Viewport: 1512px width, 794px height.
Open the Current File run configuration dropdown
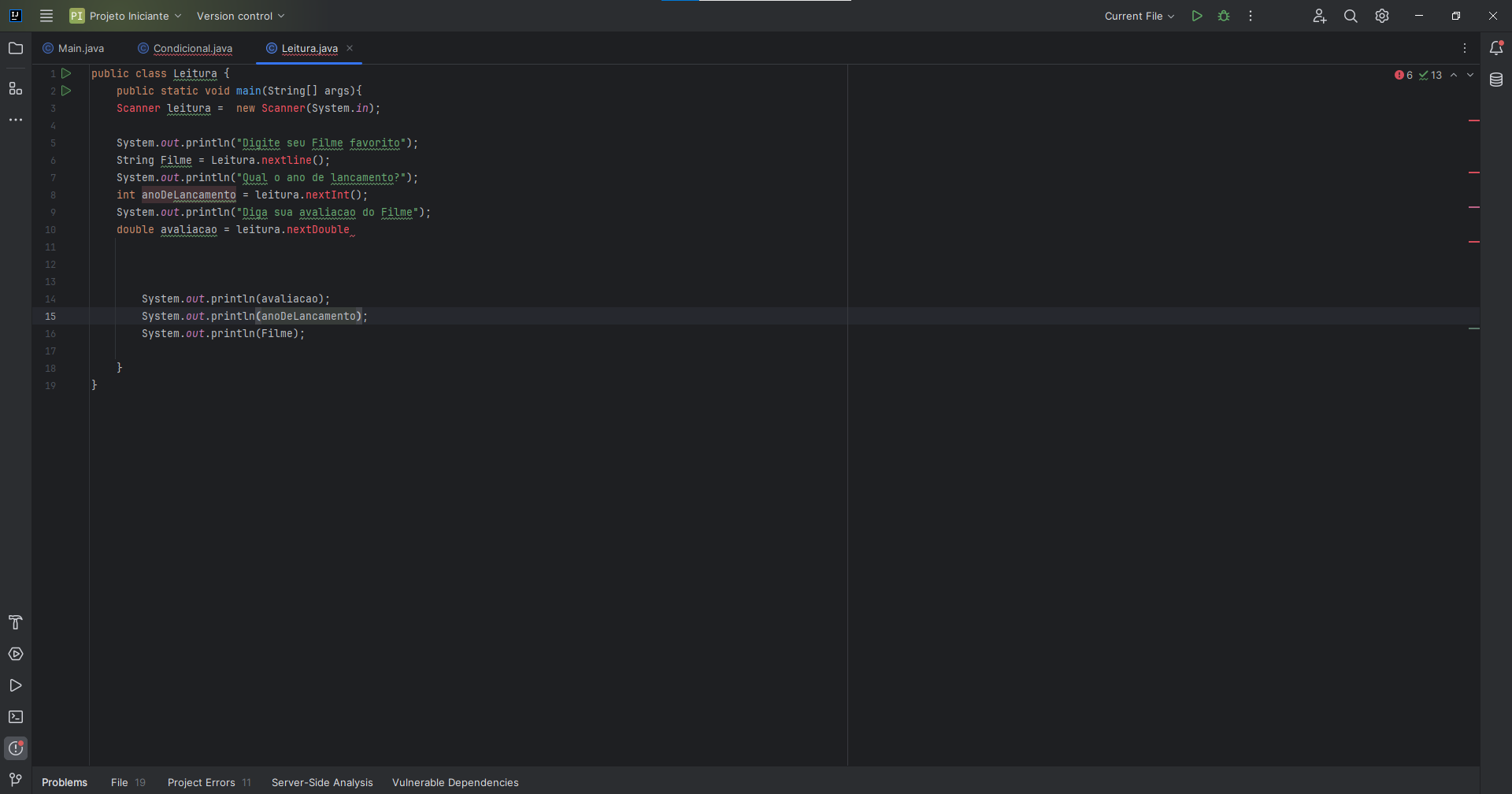point(1139,16)
